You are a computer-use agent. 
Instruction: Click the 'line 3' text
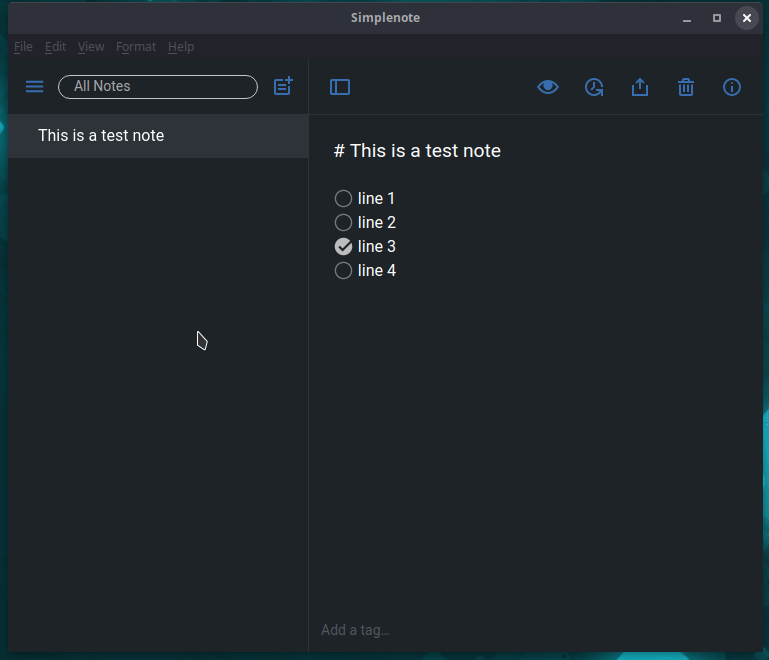tap(377, 247)
